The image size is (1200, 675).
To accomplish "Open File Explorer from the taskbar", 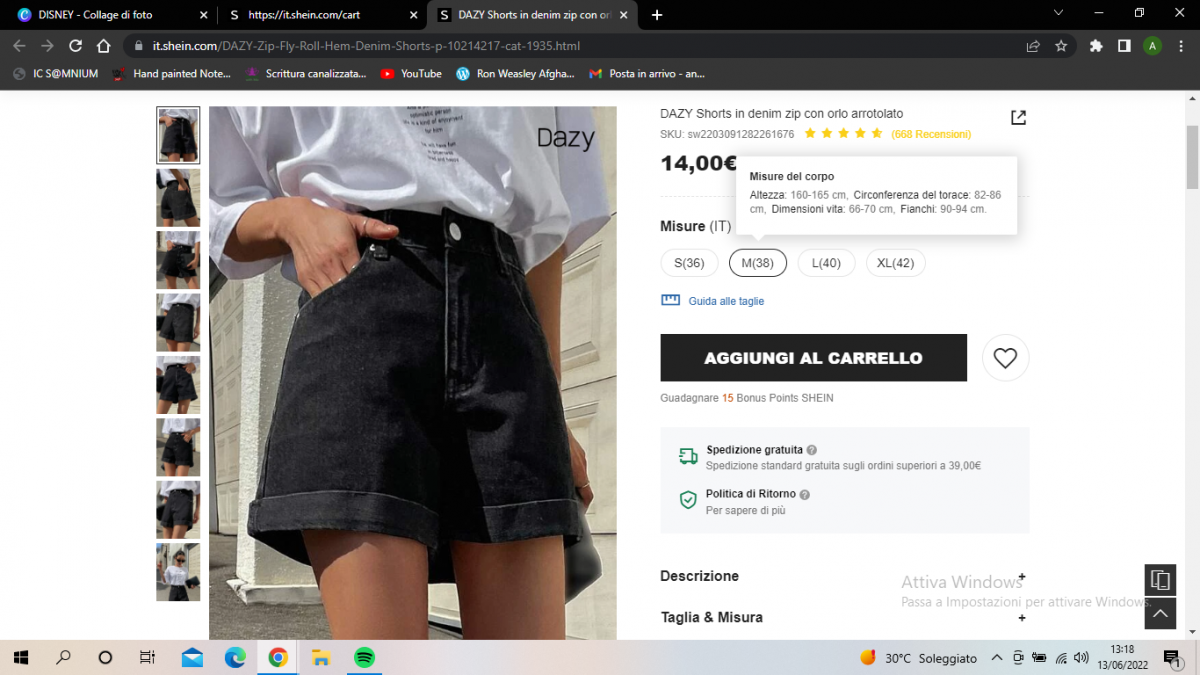I will pyautogui.click(x=321, y=658).
